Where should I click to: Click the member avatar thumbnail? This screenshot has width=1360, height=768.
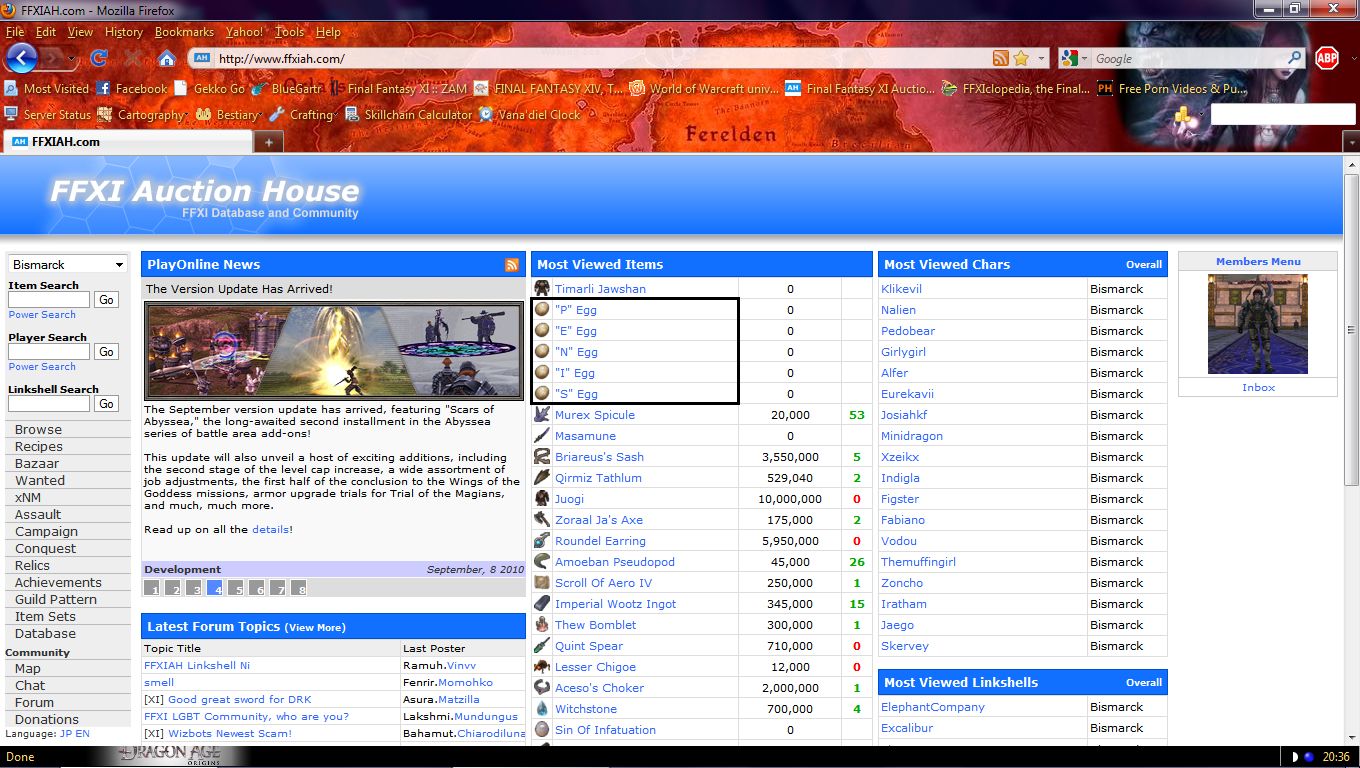tap(1257, 324)
